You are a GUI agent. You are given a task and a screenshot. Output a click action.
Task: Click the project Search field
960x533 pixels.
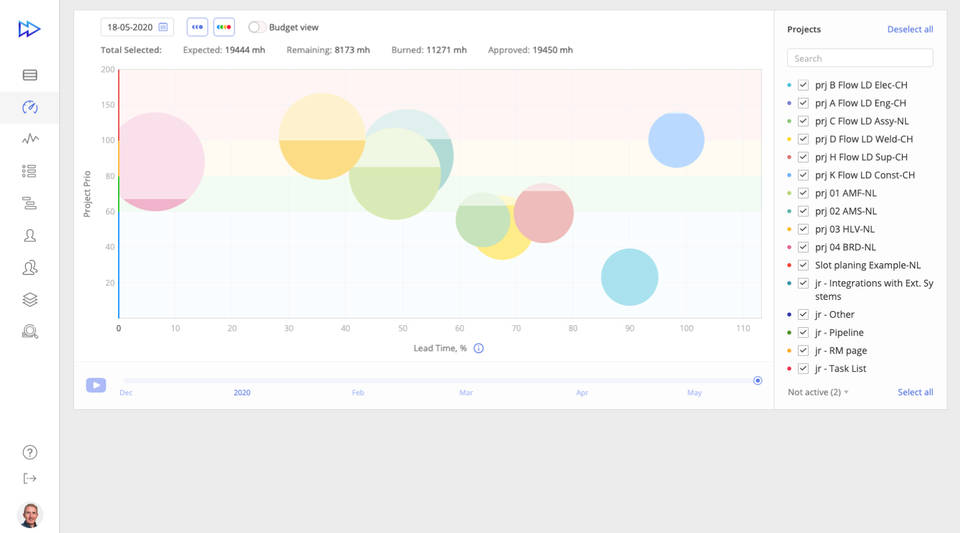pyautogui.click(x=859, y=59)
